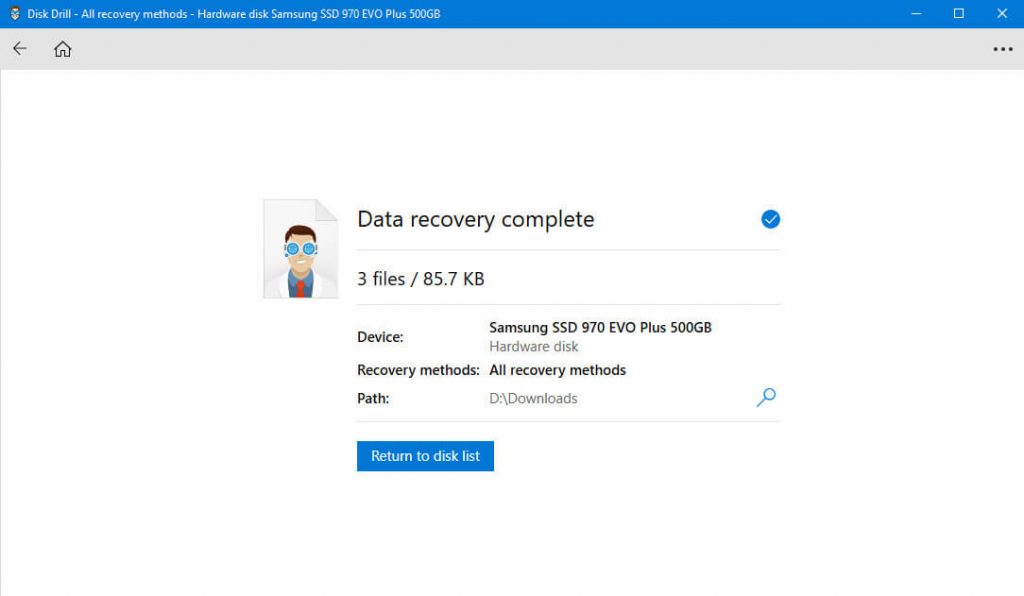Click the Data recovery complete heading
Viewport: 1024px width, 596px height.
(475, 219)
